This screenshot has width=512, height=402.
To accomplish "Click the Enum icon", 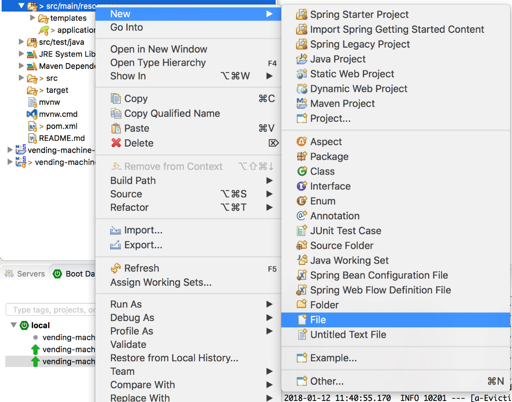I will coord(302,201).
